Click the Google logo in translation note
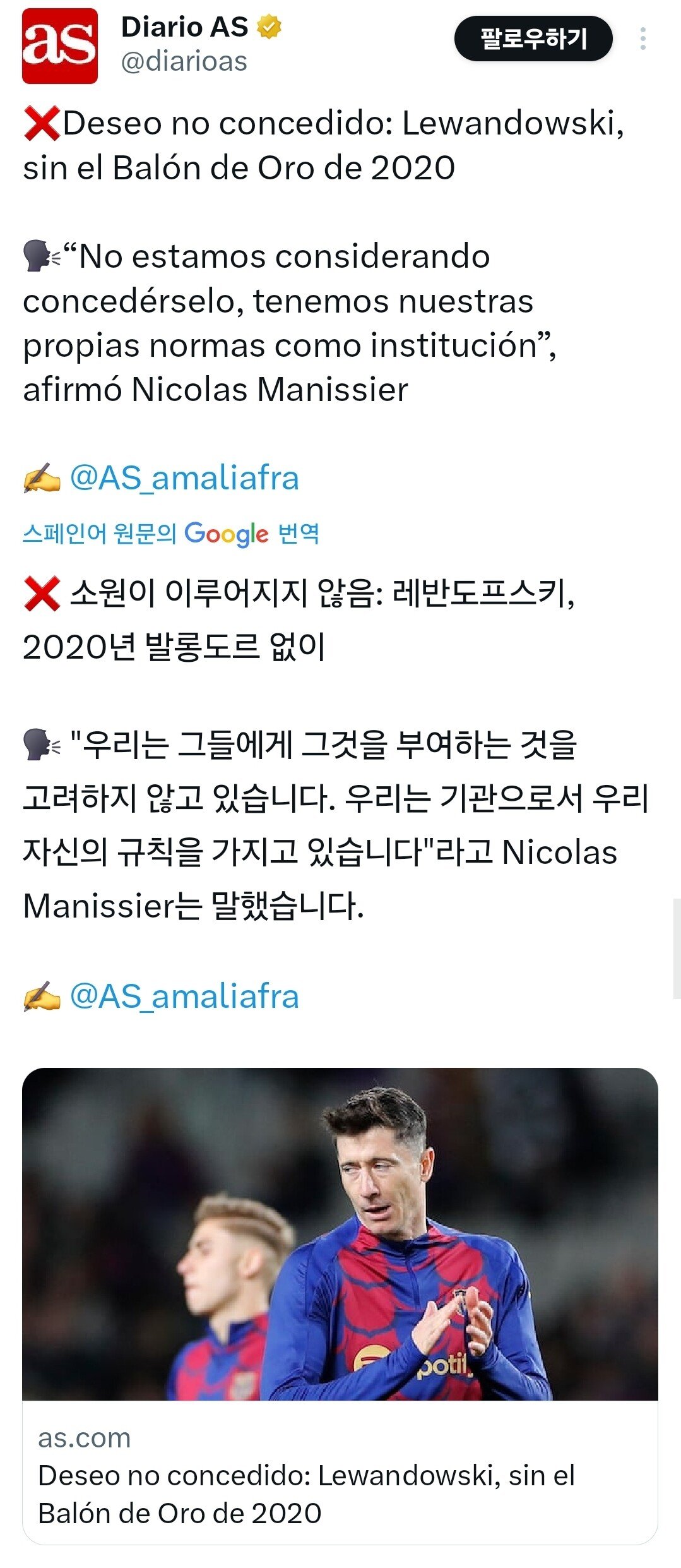Viewport: 681px width, 1568px height. click(226, 534)
